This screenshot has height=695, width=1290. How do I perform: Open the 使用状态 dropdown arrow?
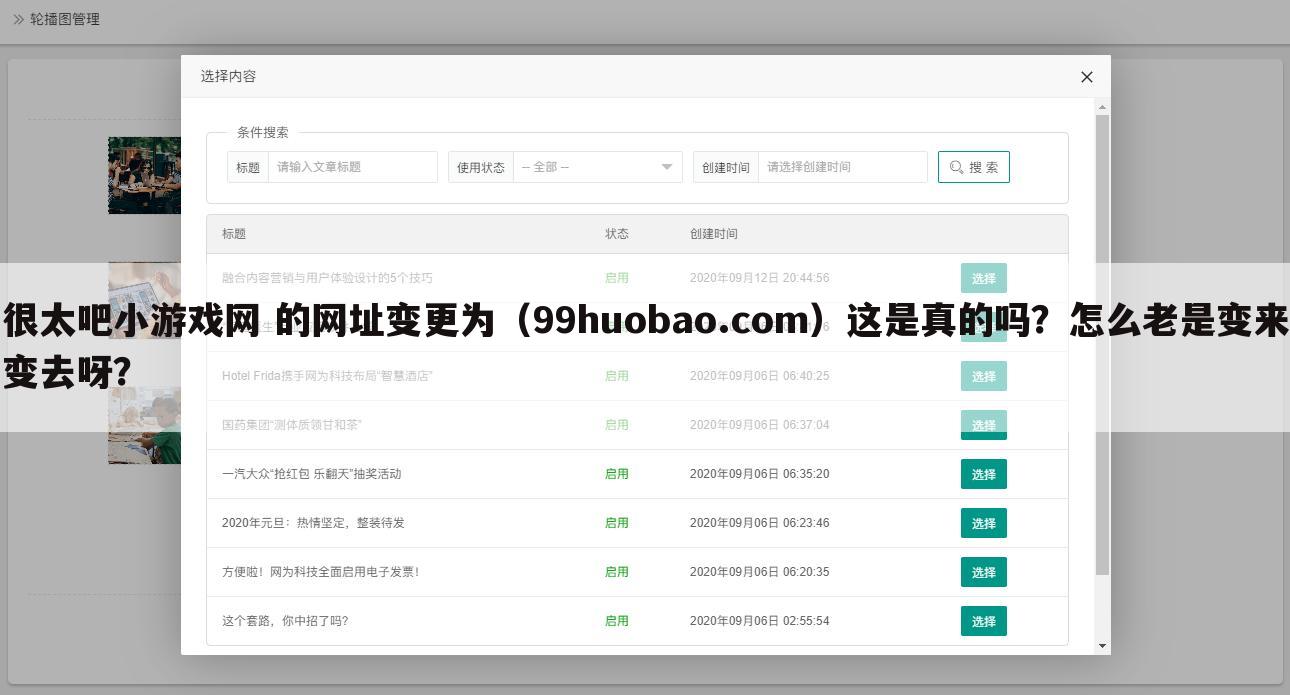667,167
